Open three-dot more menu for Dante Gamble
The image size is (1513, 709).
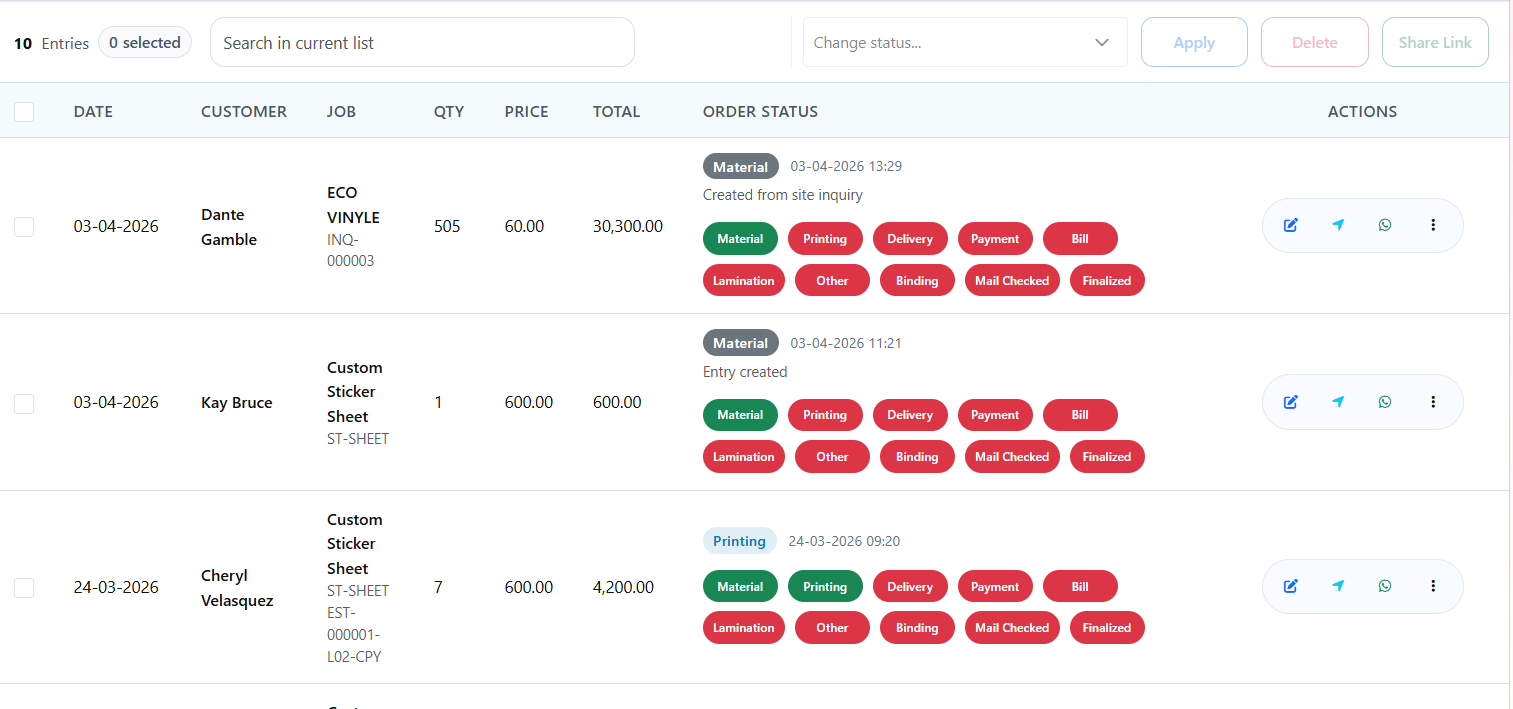(x=1433, y=225)
